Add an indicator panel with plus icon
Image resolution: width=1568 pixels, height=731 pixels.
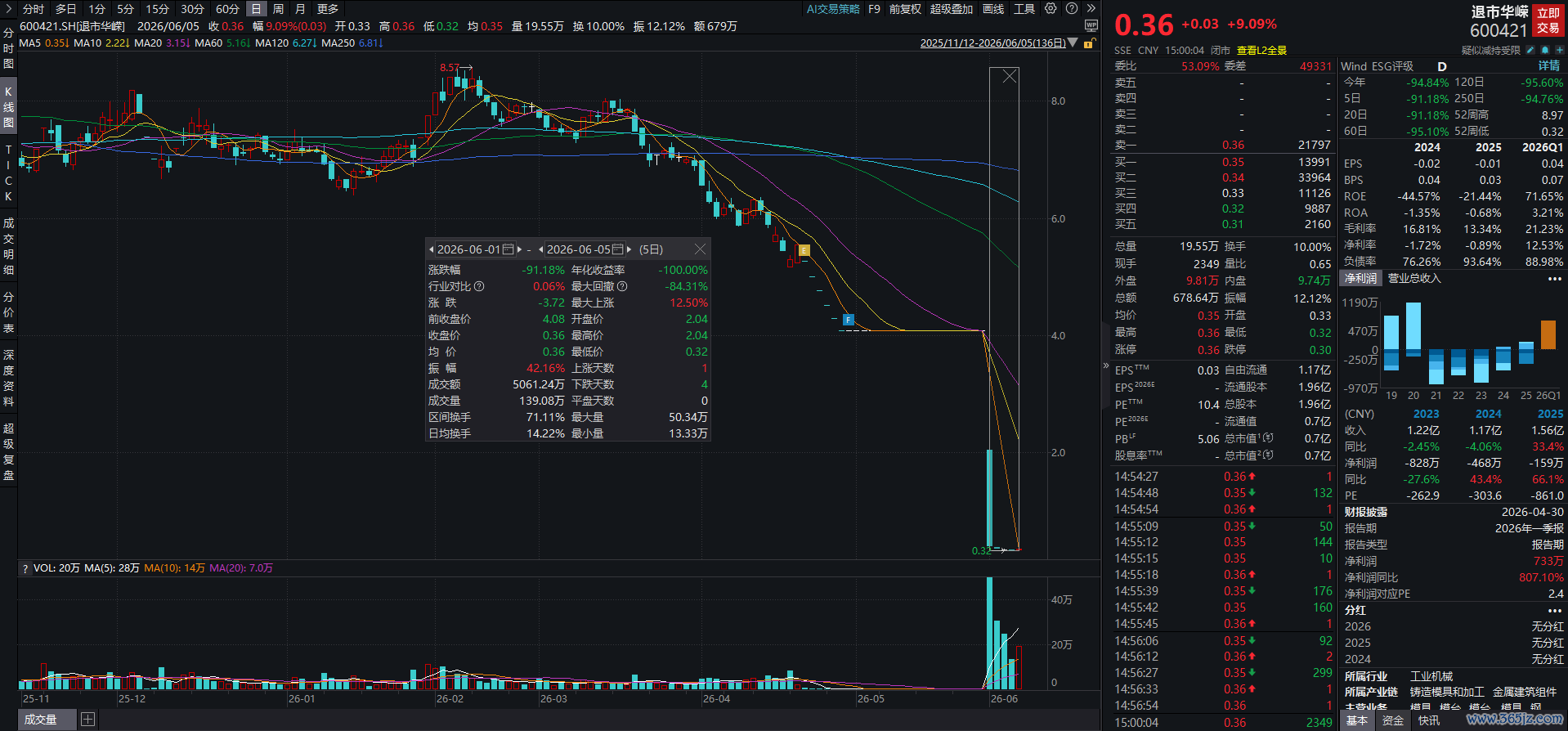click(x=87, y=720)
